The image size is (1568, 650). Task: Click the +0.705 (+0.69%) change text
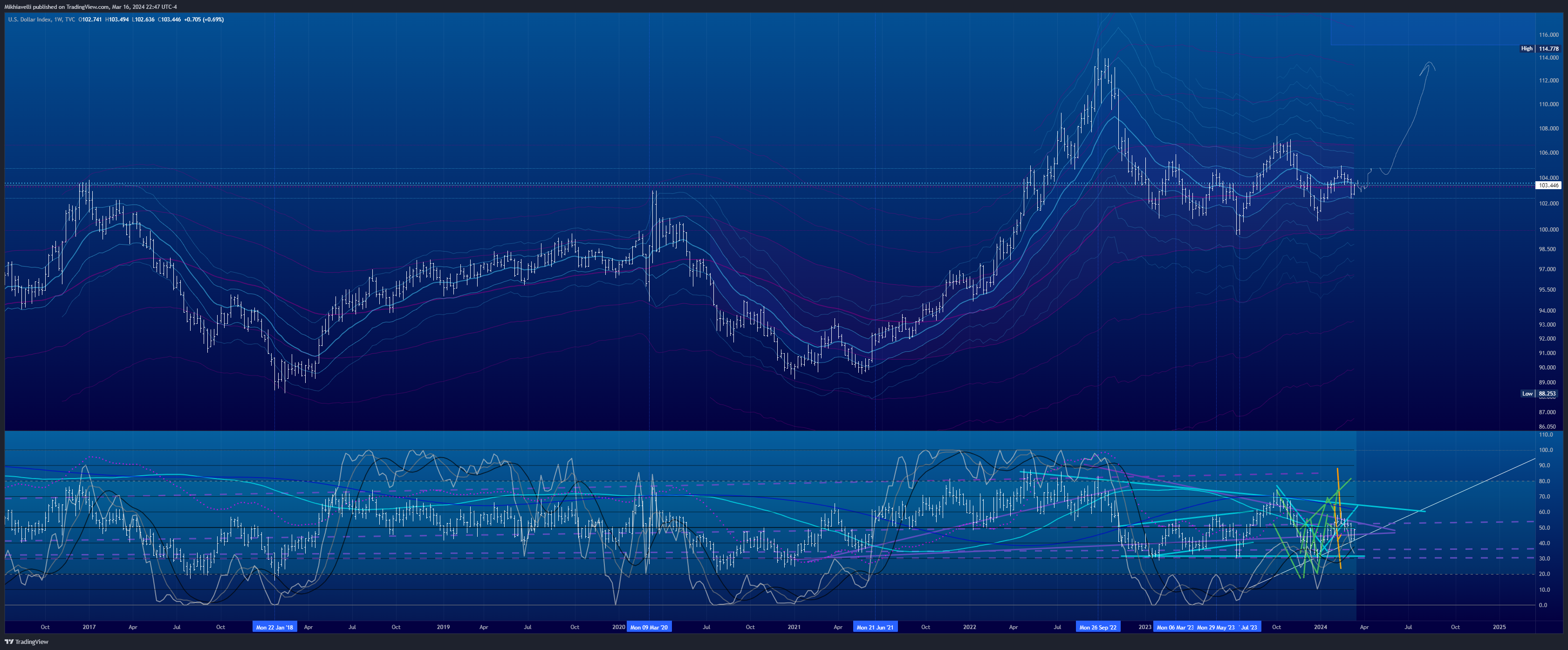click(x=204, y=20)
